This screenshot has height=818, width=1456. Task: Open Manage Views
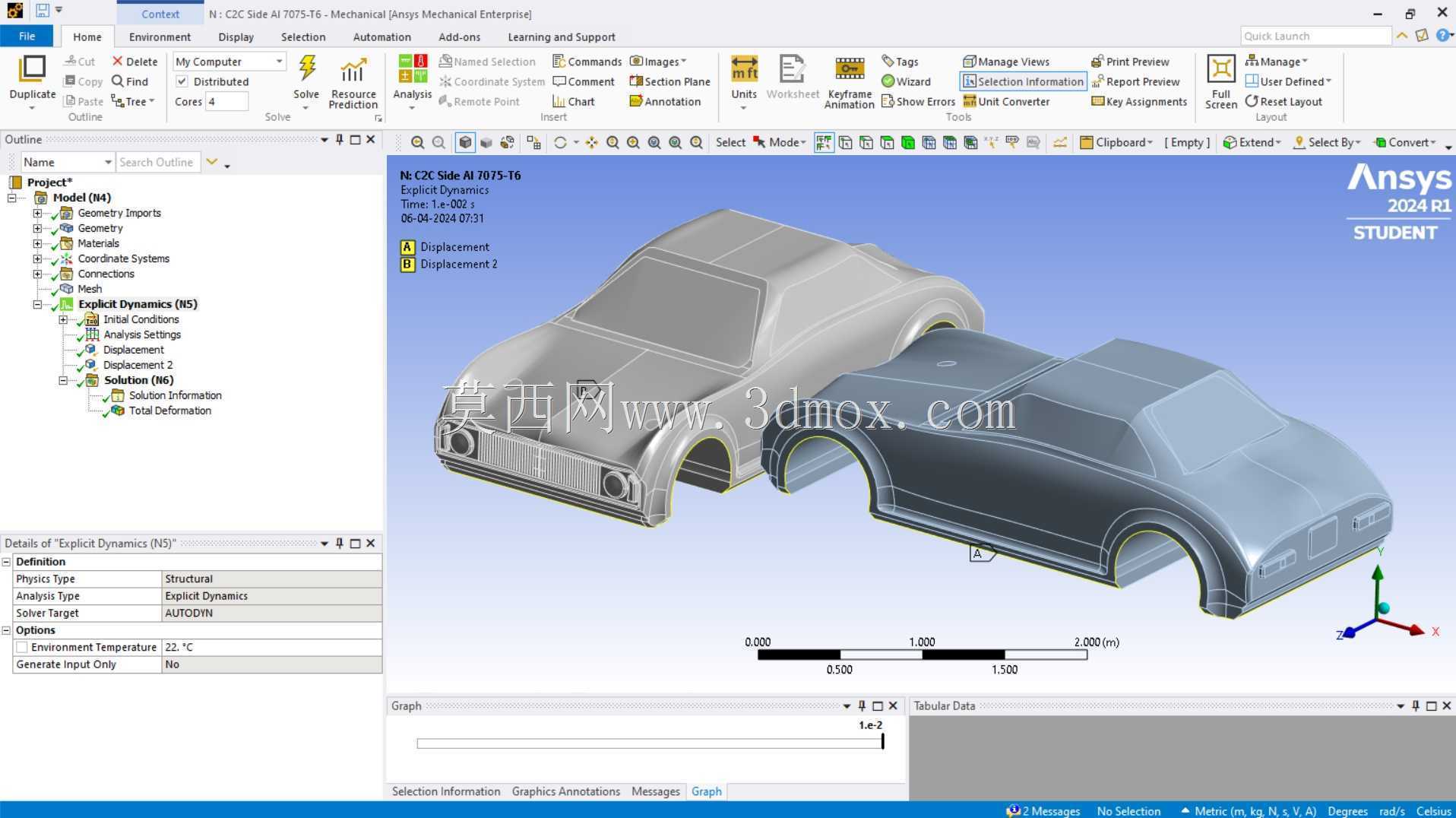point(1006,62)
